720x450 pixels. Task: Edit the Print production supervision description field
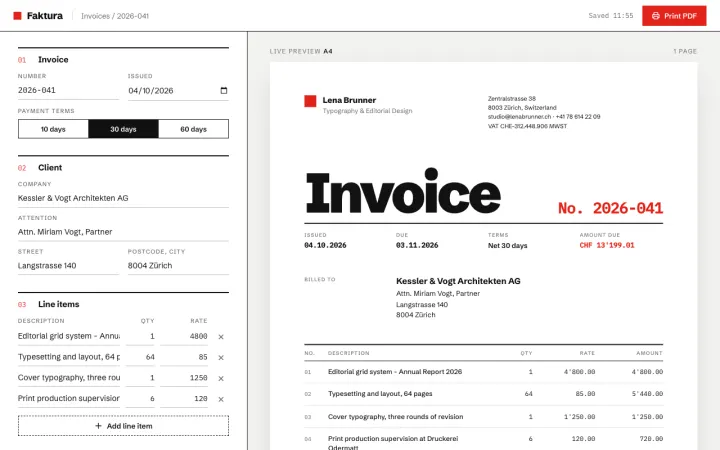(69, 399)
